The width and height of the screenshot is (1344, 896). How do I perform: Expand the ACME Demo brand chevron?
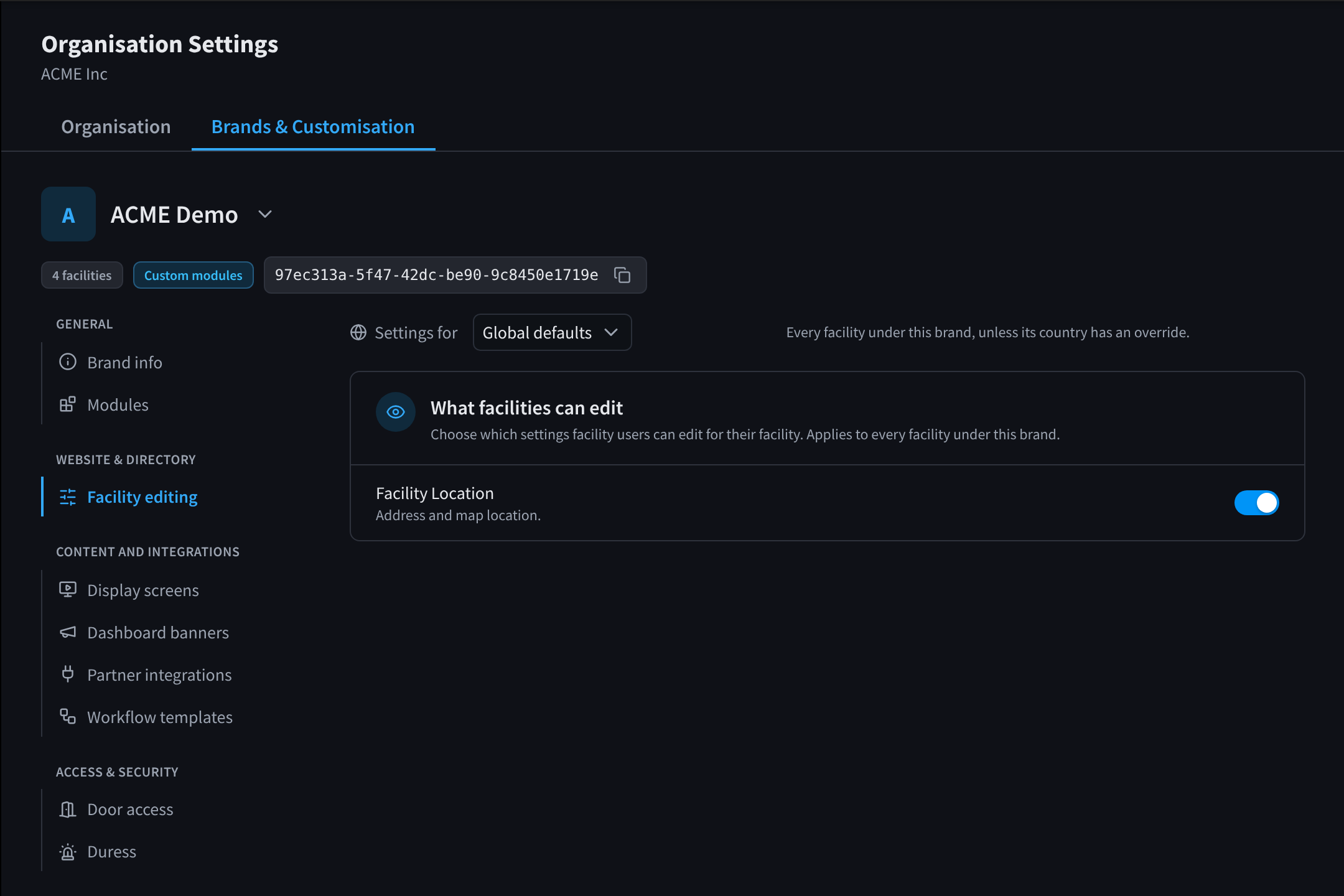coord(265,214)
